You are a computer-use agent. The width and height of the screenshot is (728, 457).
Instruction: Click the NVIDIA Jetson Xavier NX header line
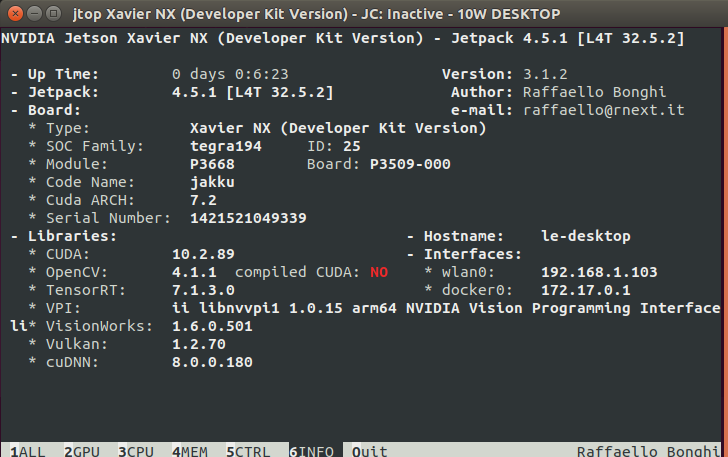click(343, 38)
